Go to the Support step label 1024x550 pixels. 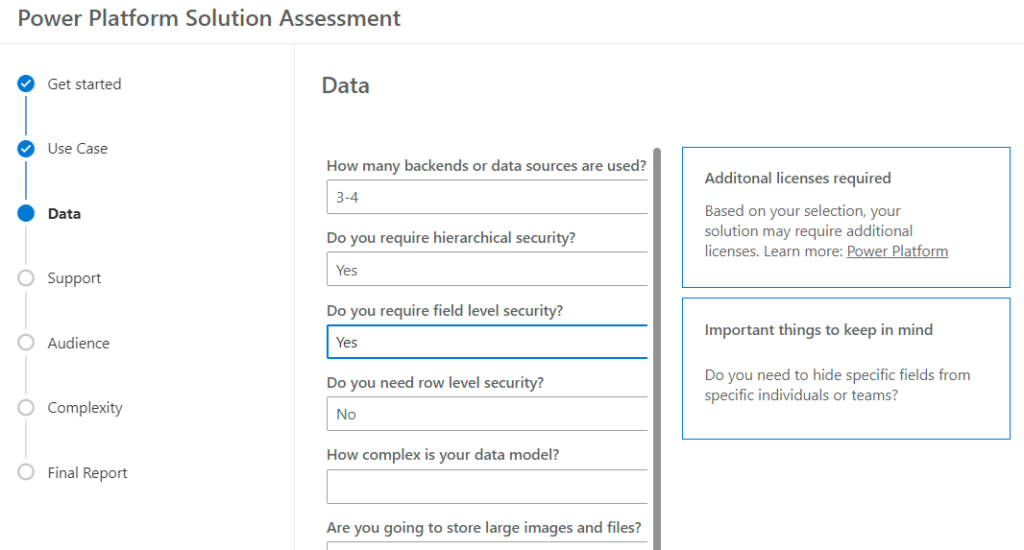tap(74, 278)
